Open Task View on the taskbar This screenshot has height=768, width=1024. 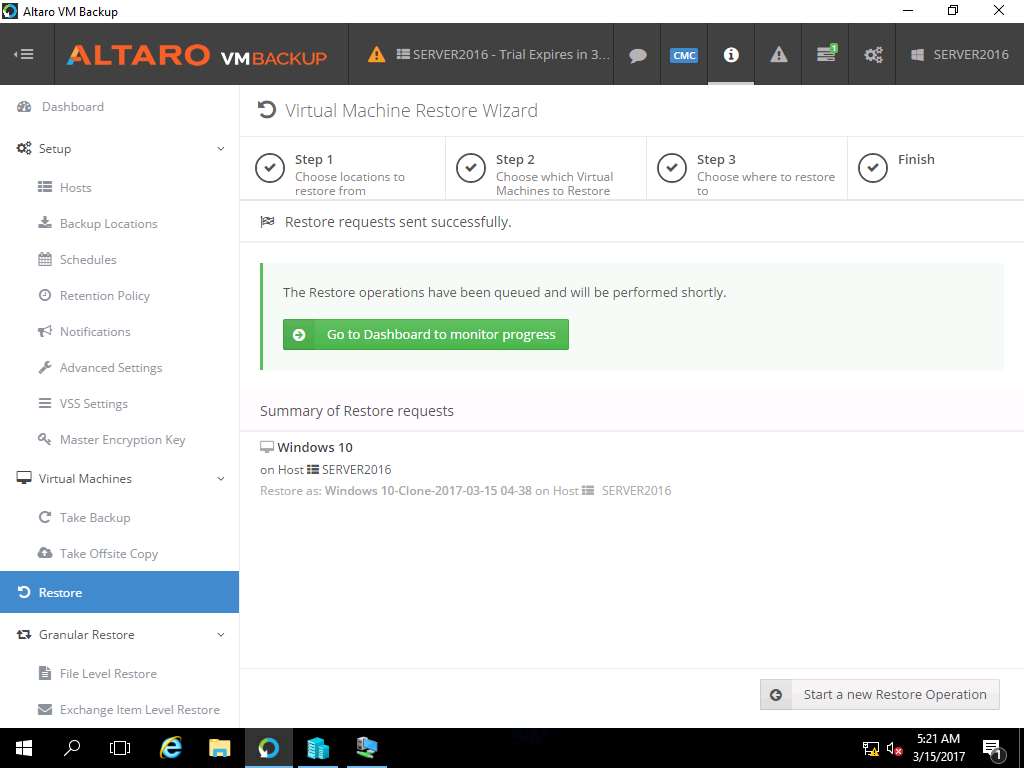[120, 748]
